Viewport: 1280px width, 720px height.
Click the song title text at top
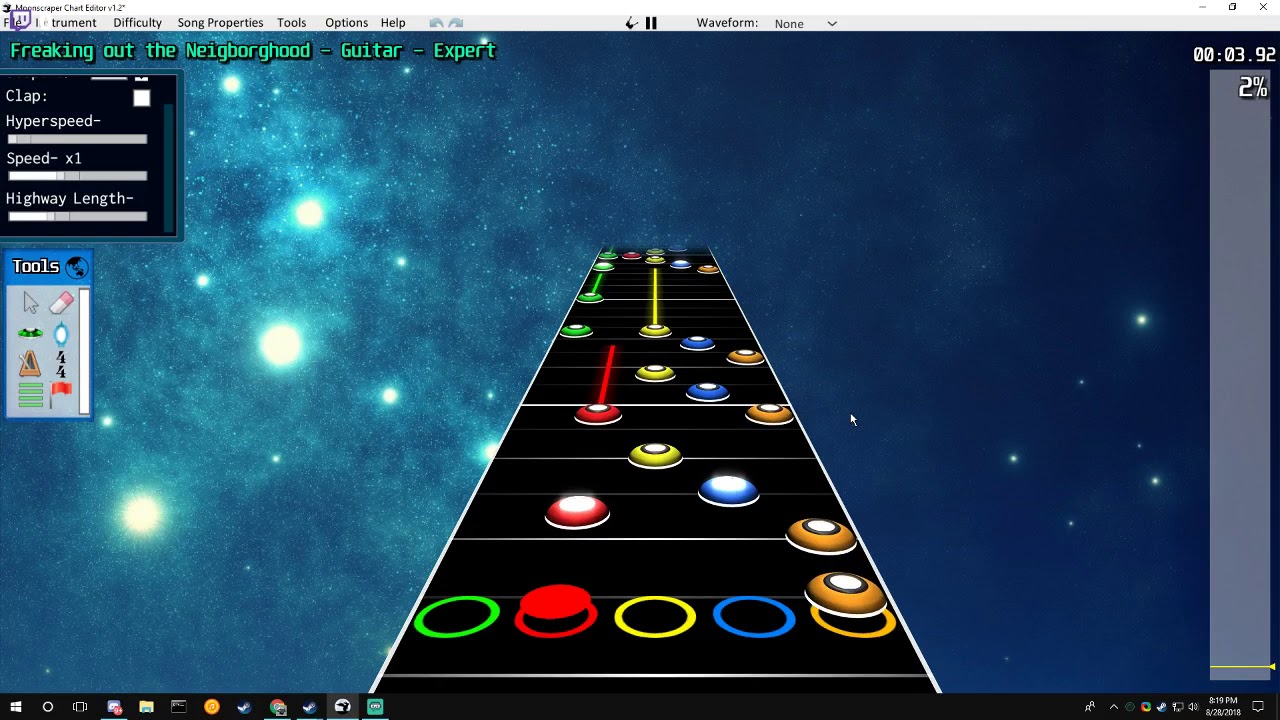click(x=253, y=51)
